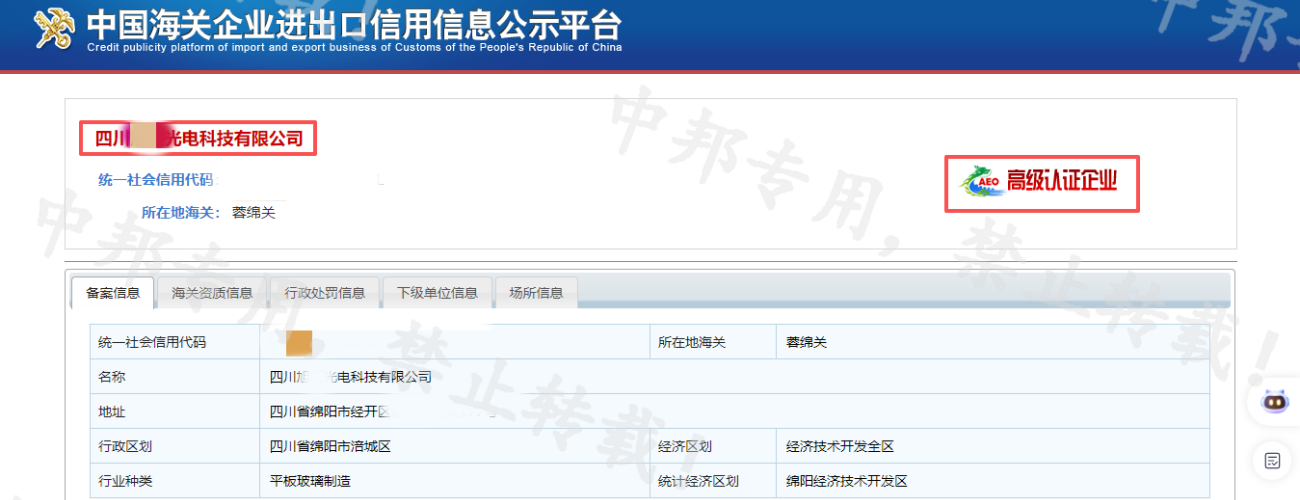This screenshot has width=1300, height=500.
Task: Click the 四川省绵阳市涪城区 cell
Action: 330,446
